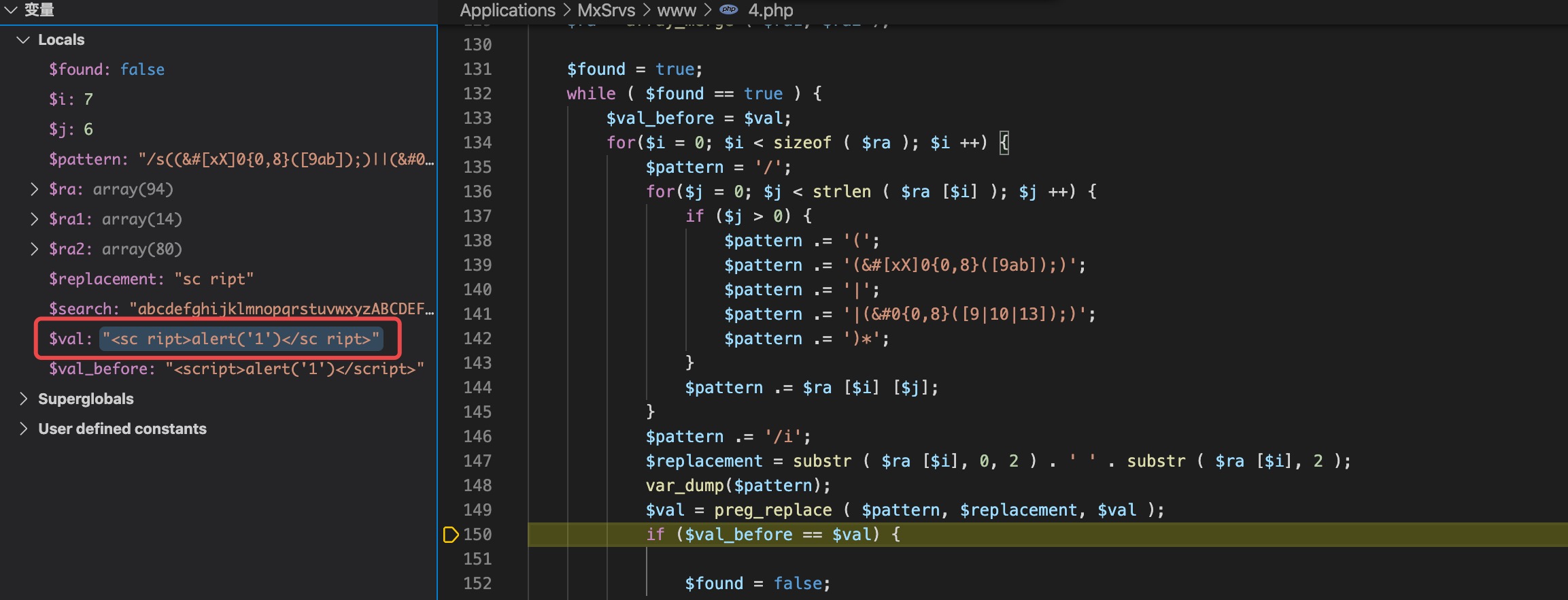Click the Superglobals label
This screenshot has height=600, width=1568.
click(86, 399)
